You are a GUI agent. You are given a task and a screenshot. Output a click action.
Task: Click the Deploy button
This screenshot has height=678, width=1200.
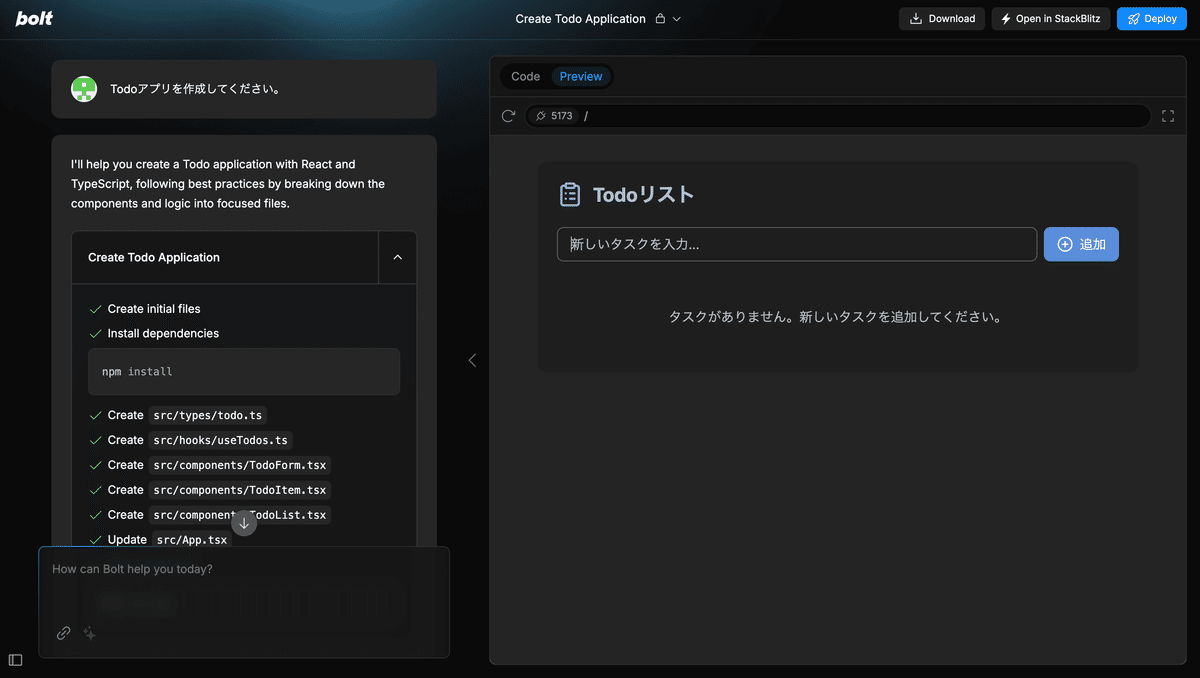pyautogui.click(x=1151, y=18)
